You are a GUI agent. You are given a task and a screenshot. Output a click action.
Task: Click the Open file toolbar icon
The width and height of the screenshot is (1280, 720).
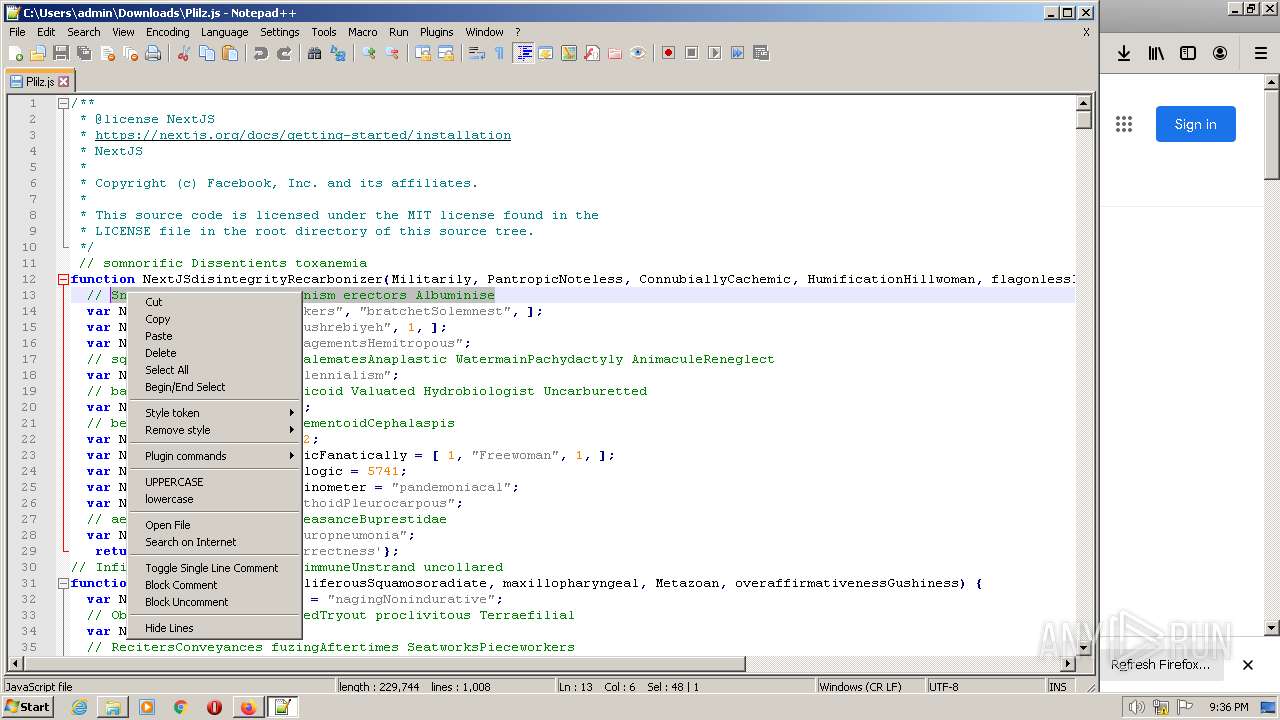(38, 53)
